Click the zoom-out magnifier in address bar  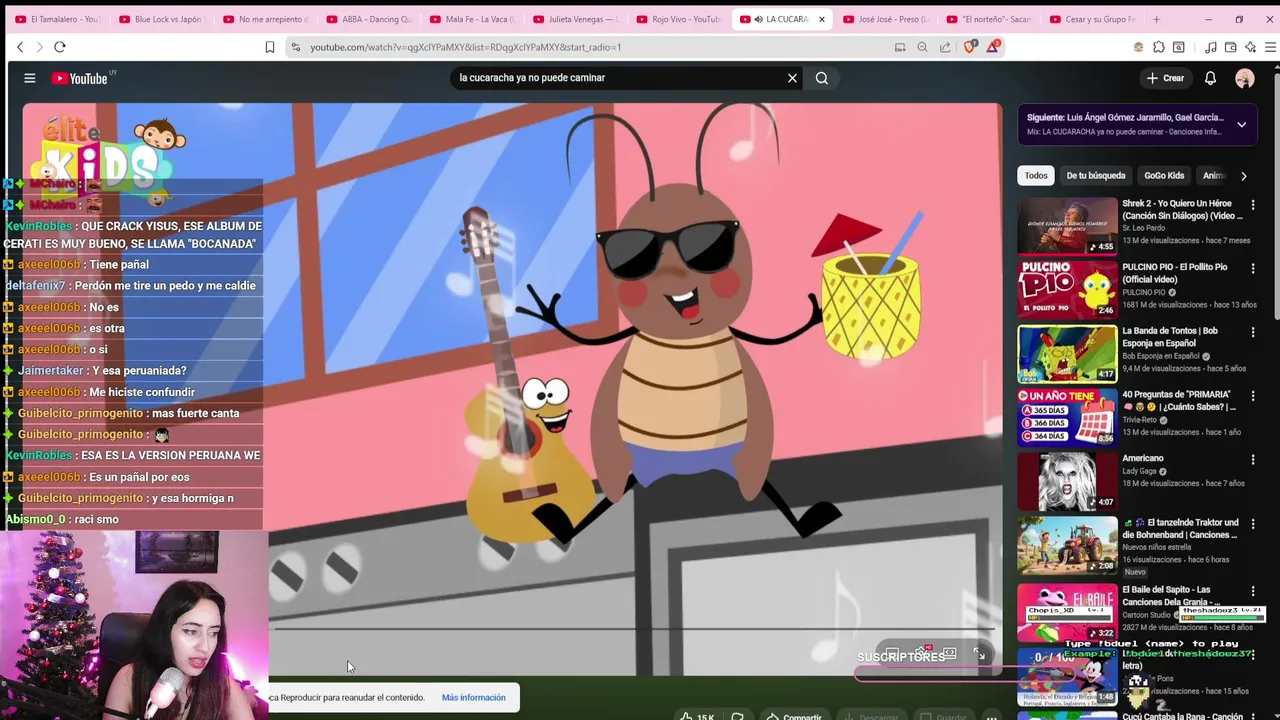(x=922, y=47)
